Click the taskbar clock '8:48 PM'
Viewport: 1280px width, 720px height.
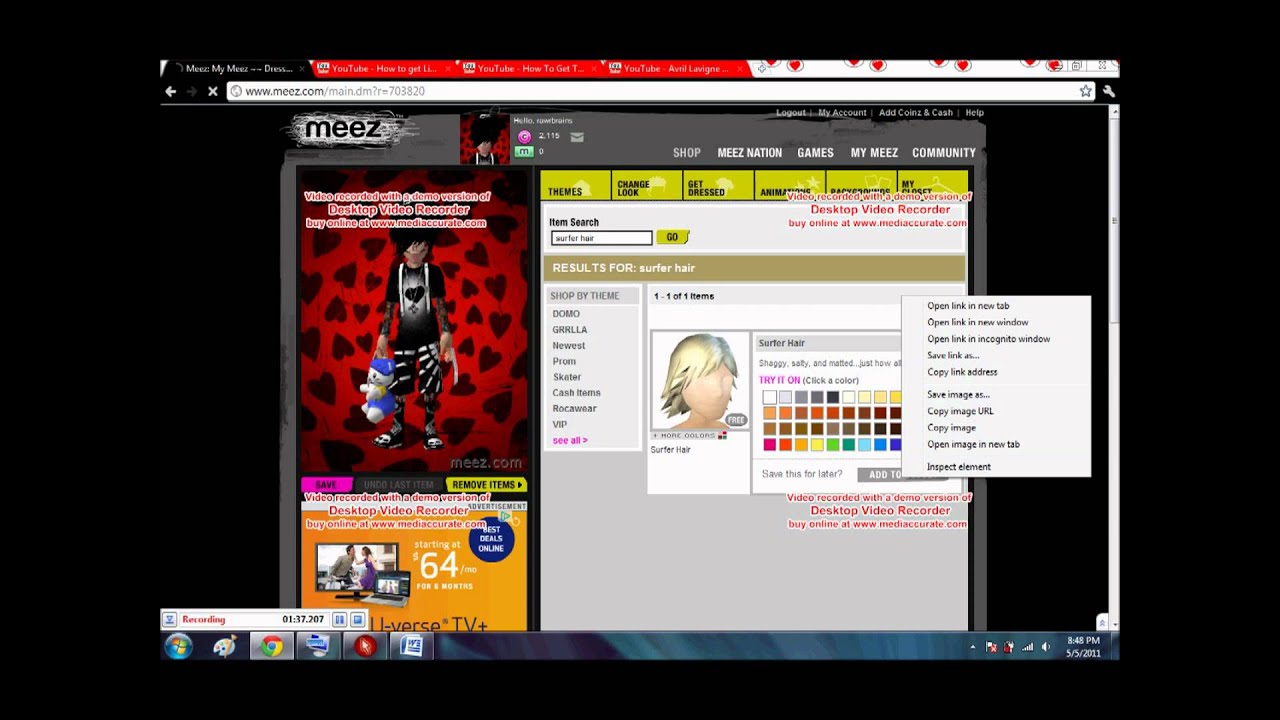coord(1083,641)
